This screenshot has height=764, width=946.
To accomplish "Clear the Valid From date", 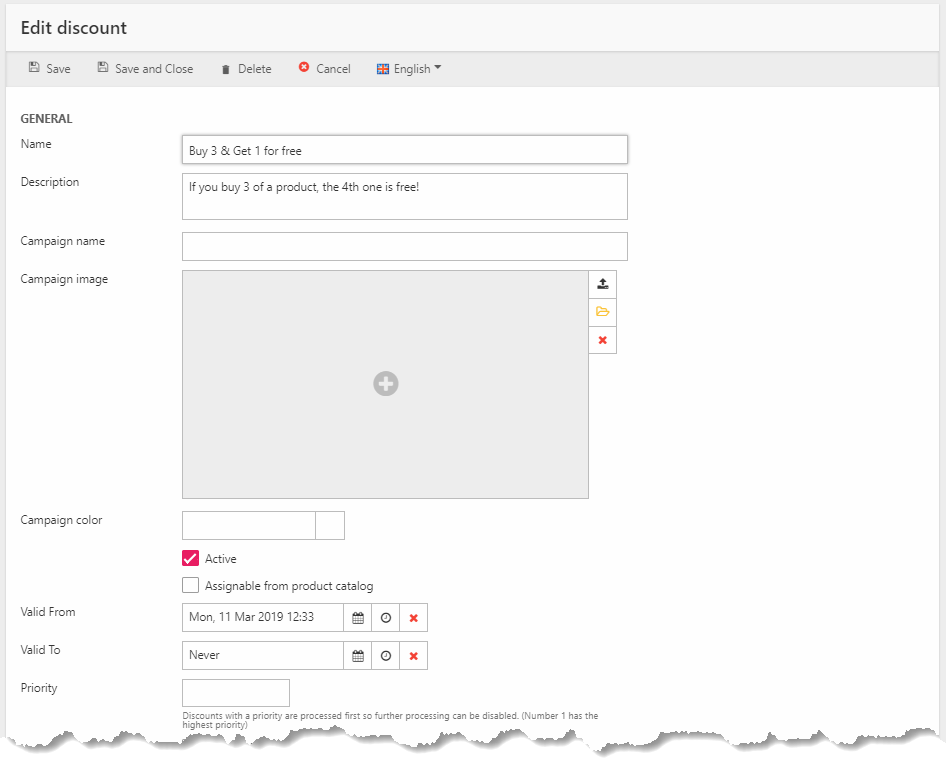I will (413, 618).
